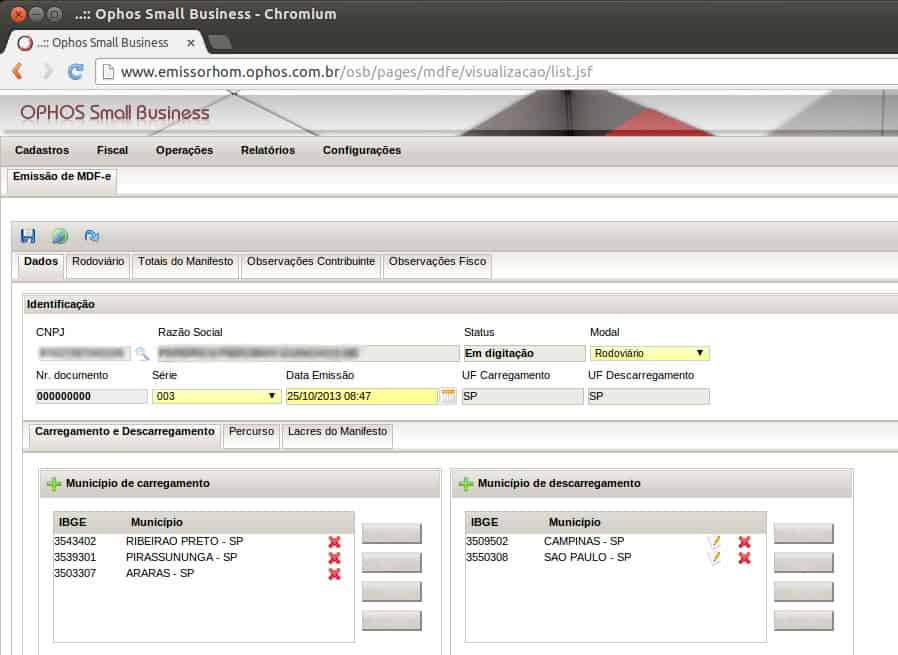Image resolution: width=898 pixels, height=655 pixels.
Task: Delete the ARARAS - SP row
Action: point(334,574)
